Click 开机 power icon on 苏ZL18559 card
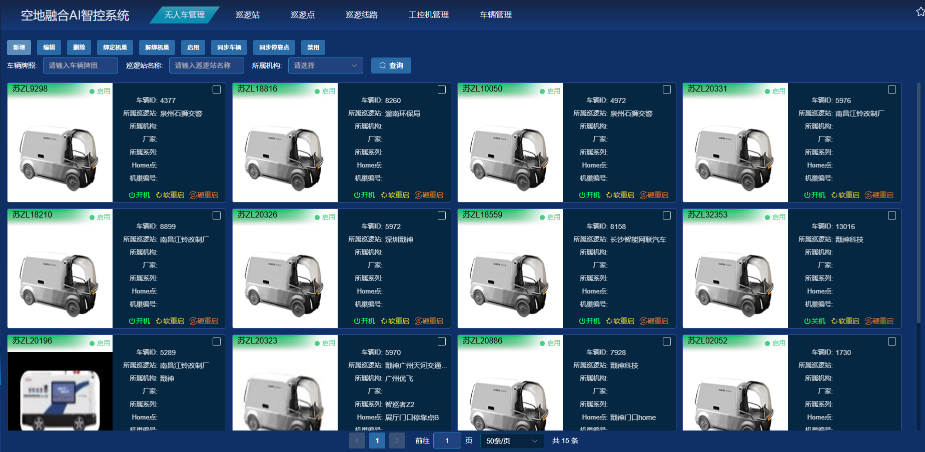This screenshot has width=925, height=452. pyautogui.click(x=583, y=321)
